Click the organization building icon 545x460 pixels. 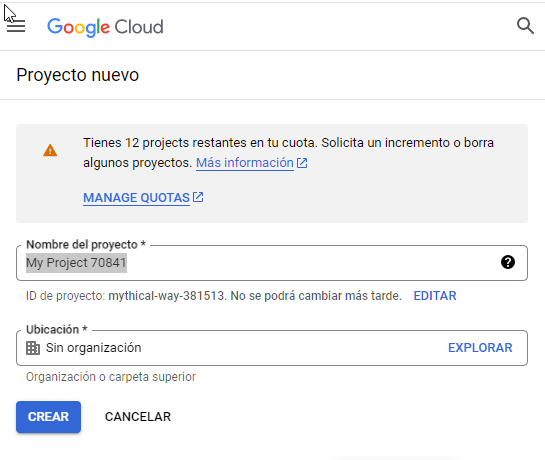tap(33, 348)
